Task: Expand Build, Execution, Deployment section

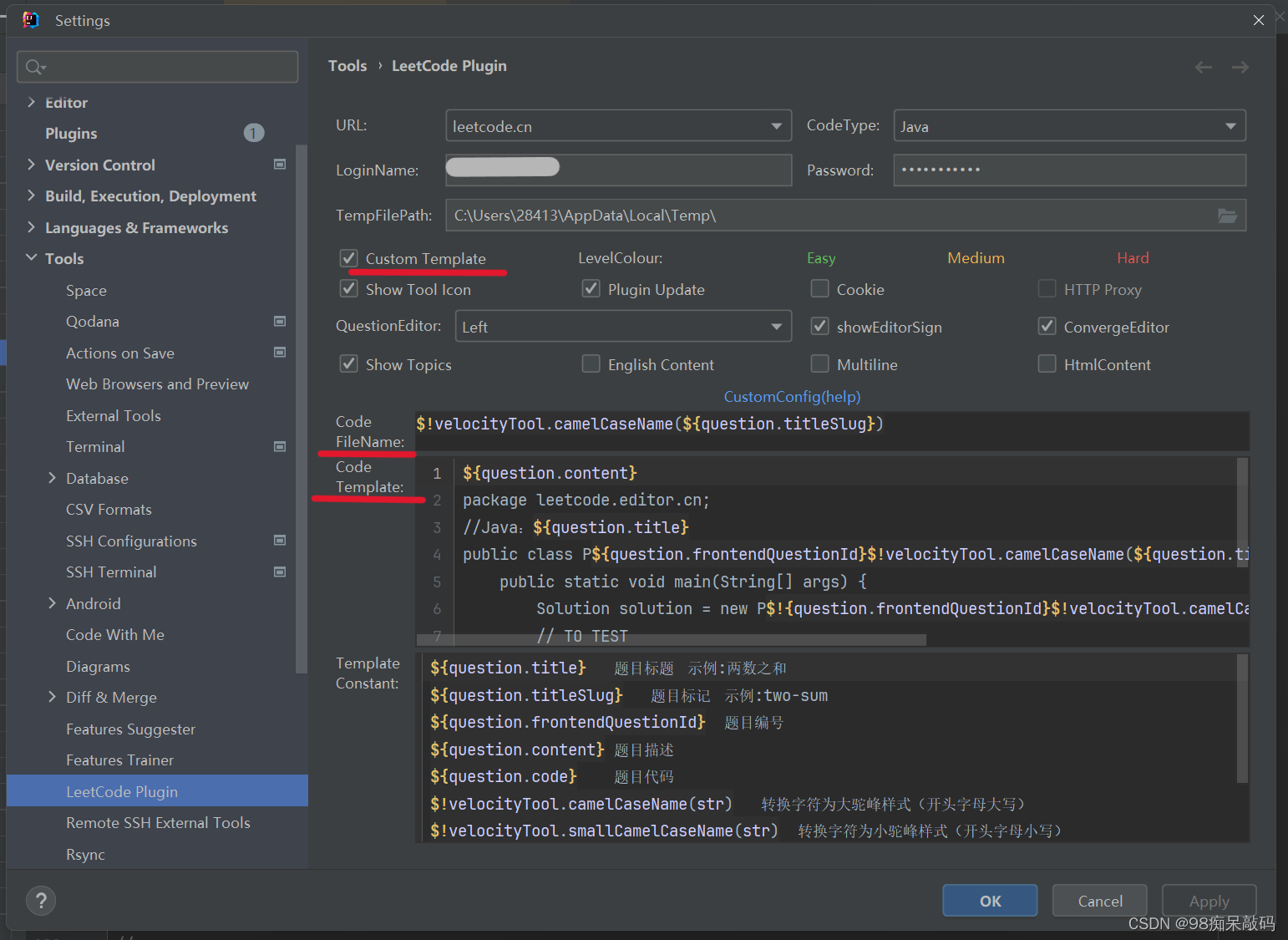Action: [x=31, y=196]
